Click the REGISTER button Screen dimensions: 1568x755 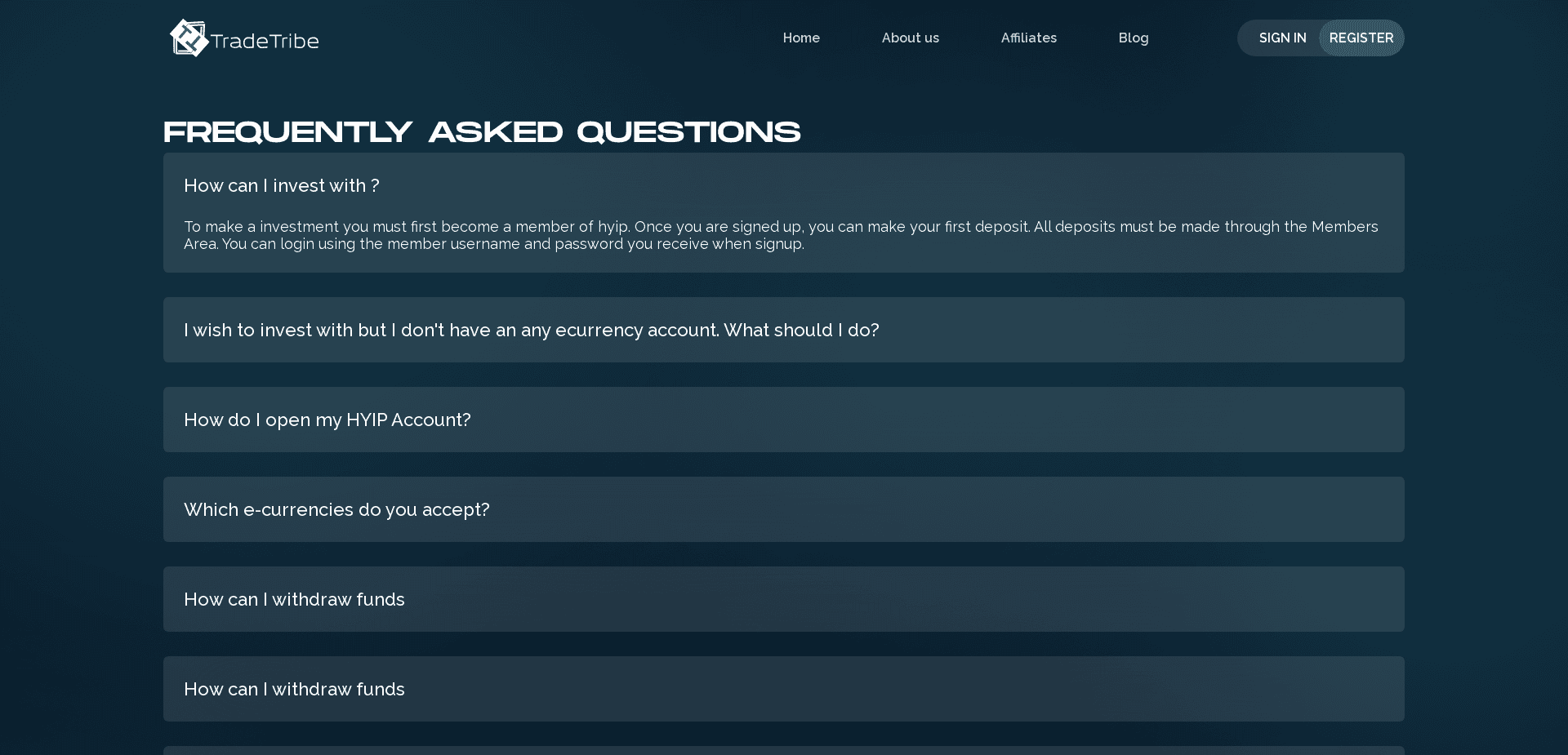pyautogui.click(x=1361, y=38)
